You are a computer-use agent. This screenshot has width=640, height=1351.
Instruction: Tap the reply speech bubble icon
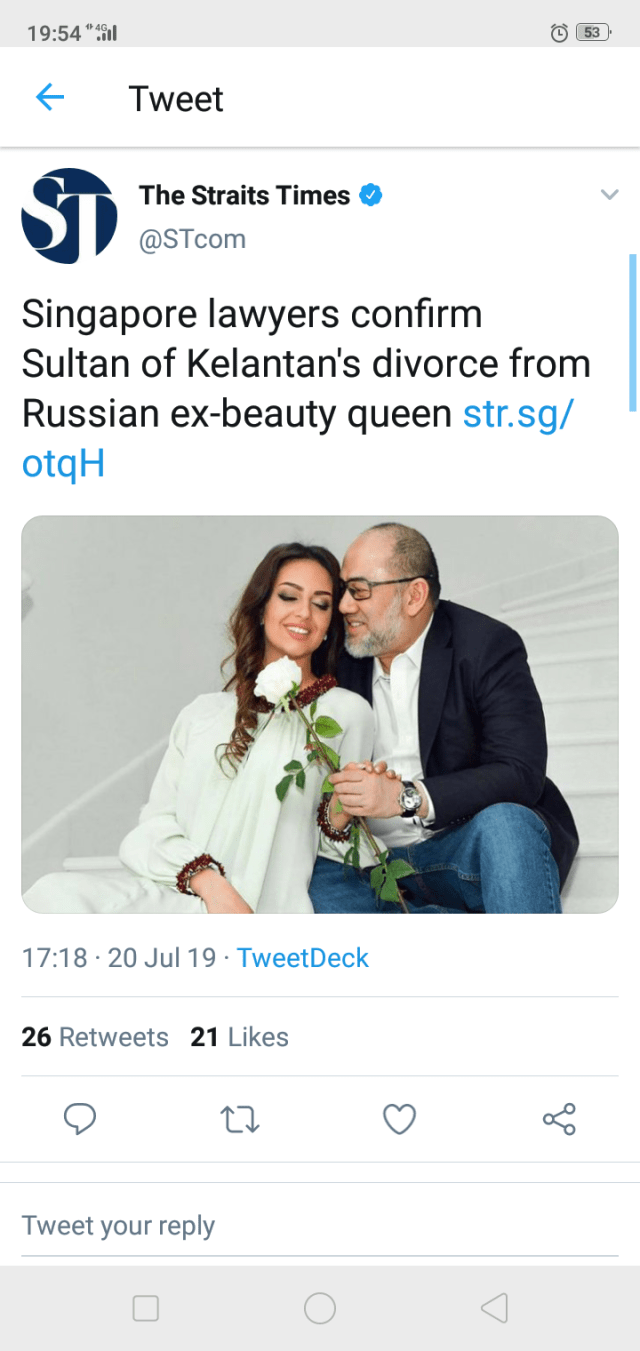(x=80, y=1119)
